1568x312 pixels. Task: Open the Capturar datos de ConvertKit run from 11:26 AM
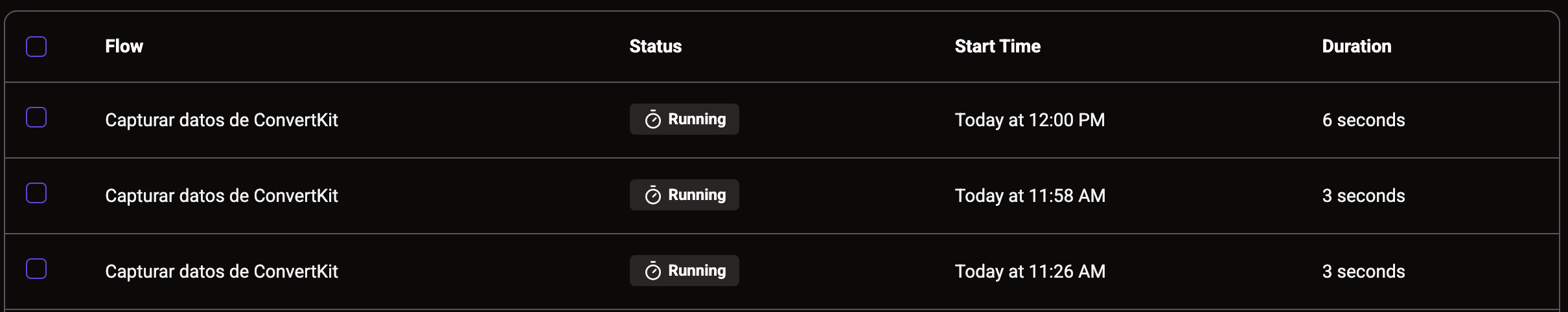point(222,271)
